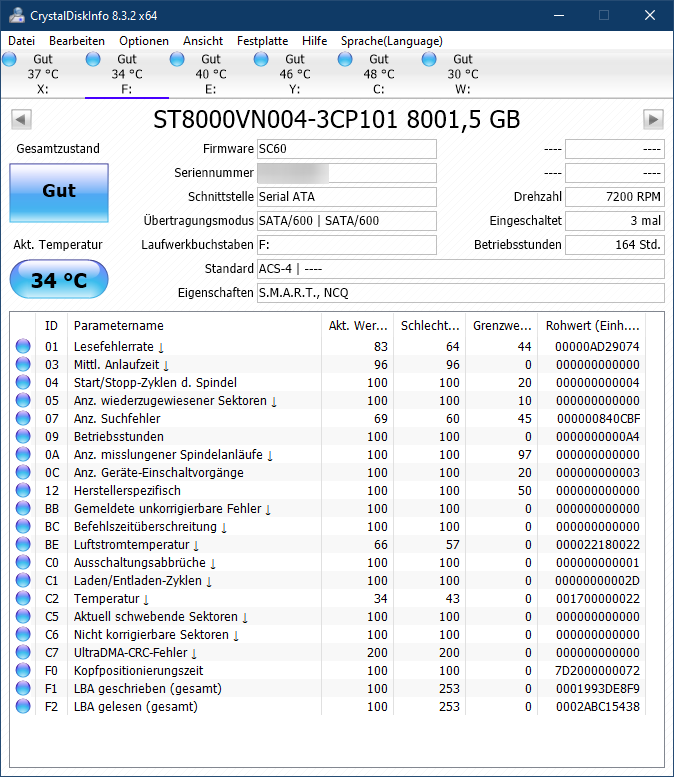This screenshot has height=777, width=674.
Task: Click the blurred Seriennummer field
Action: pos(347,173)
